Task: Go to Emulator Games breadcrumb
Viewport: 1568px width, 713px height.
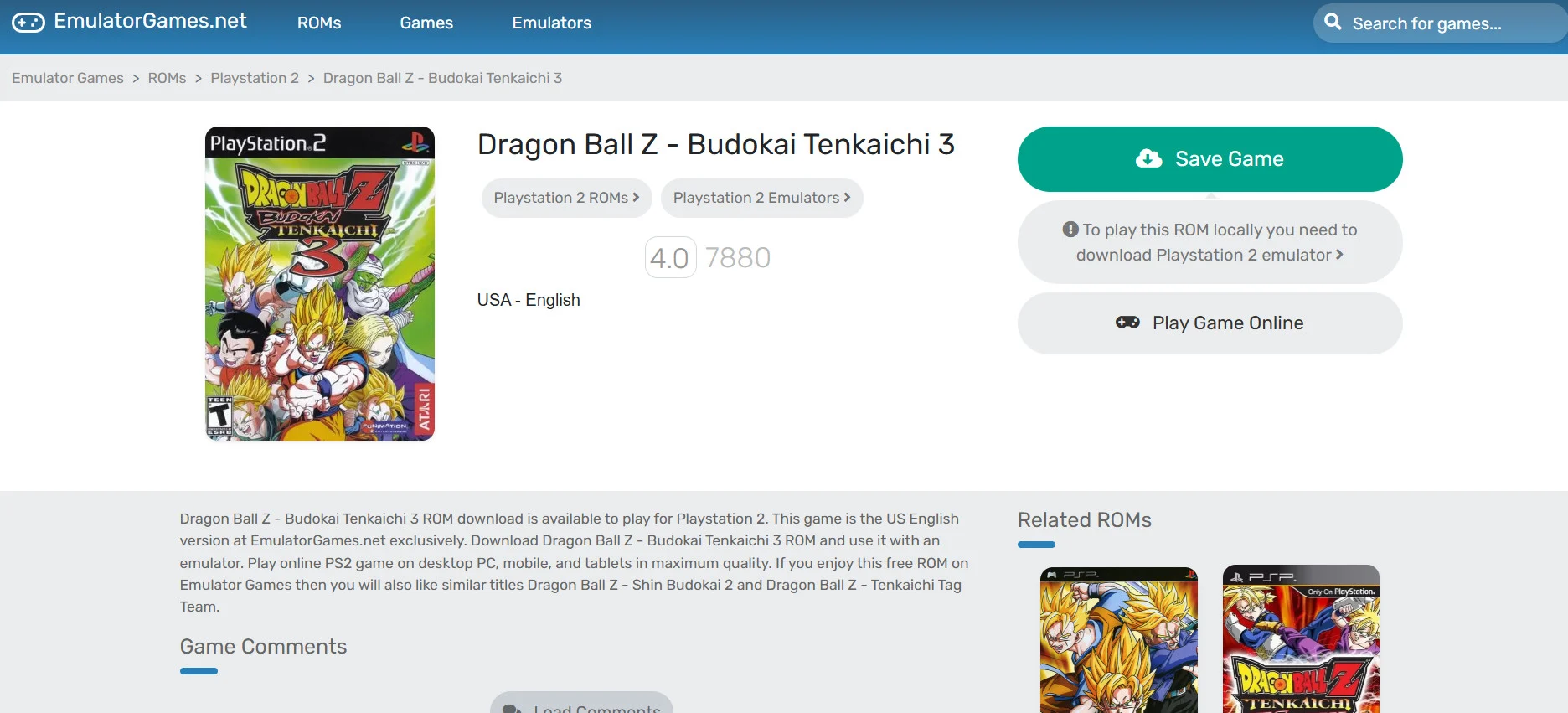Action: pos(68,78)
